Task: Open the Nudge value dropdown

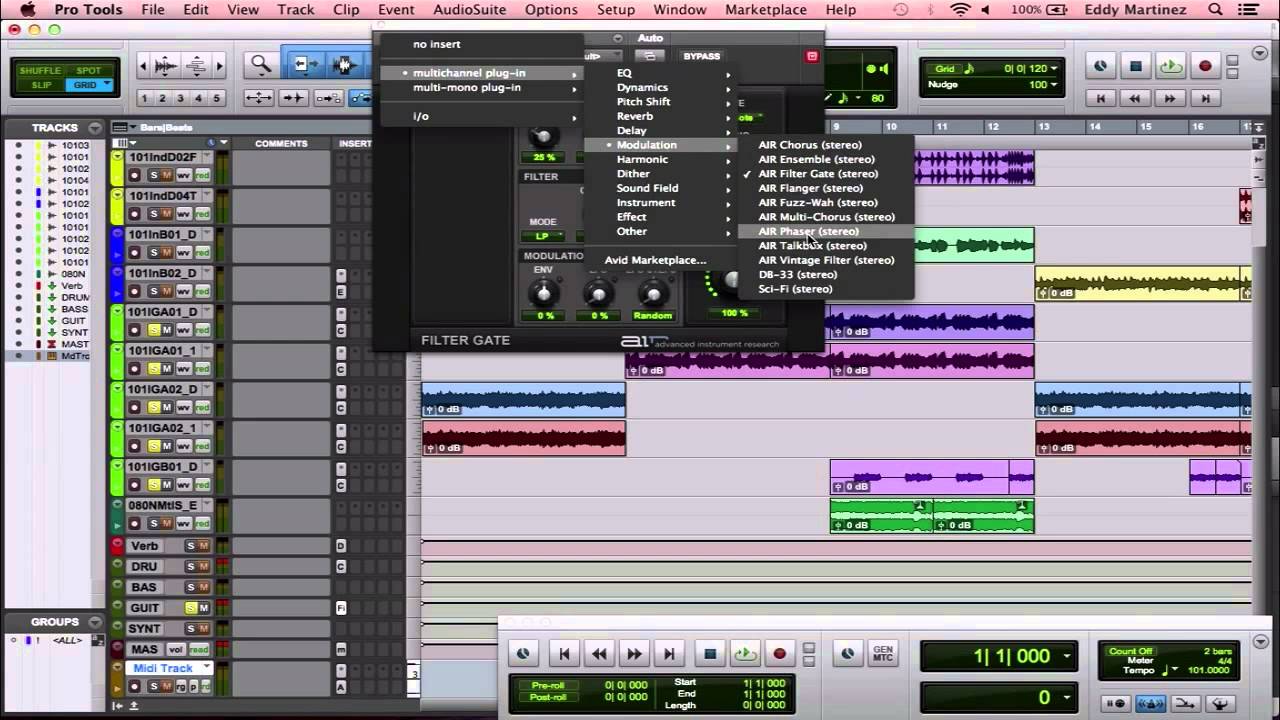Action: tap(1055, 85)
